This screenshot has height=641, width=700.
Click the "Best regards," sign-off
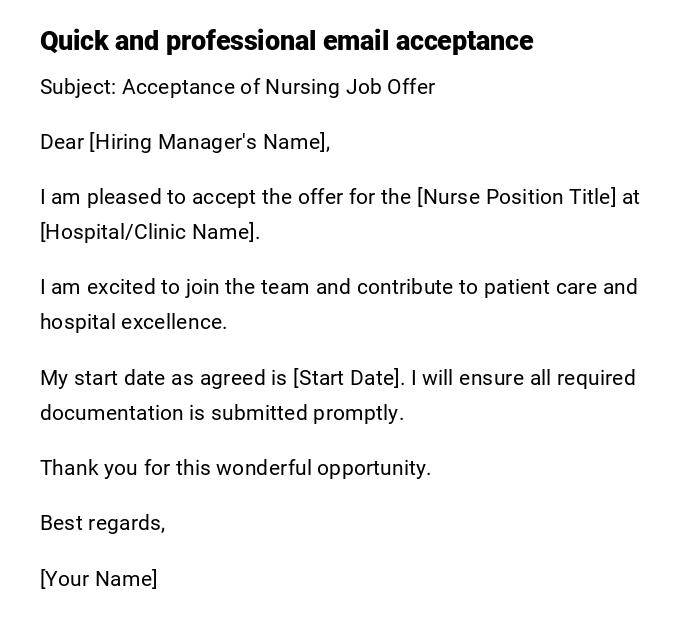(x=102, y=523)
